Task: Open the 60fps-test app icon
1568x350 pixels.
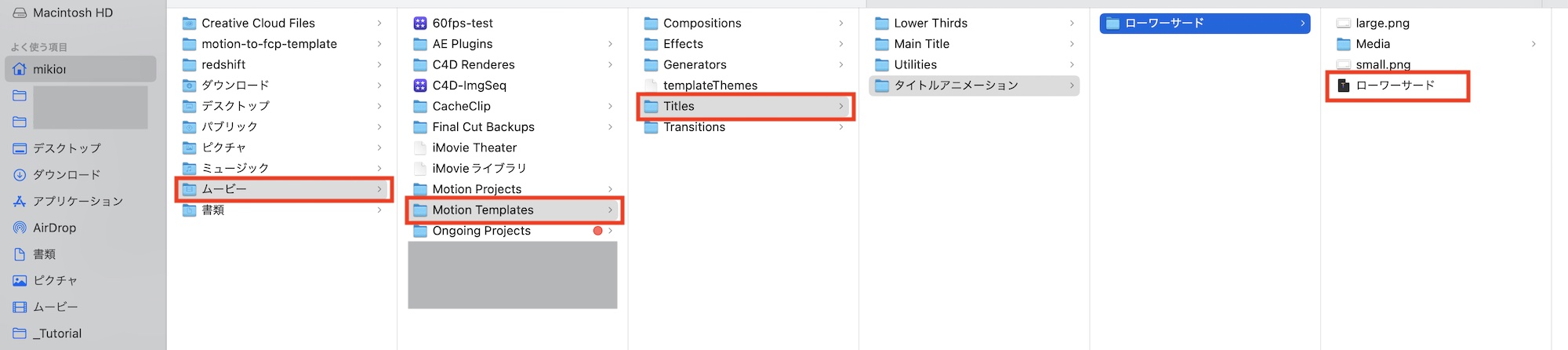Action: [x=420, y=24]
